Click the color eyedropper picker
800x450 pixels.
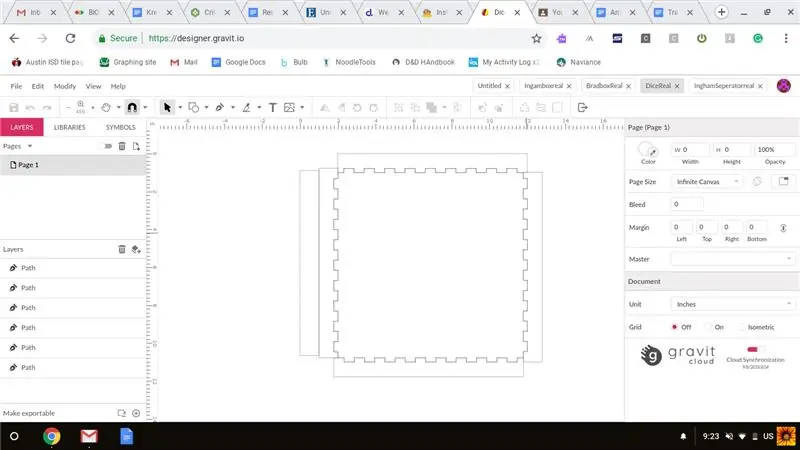653,153
